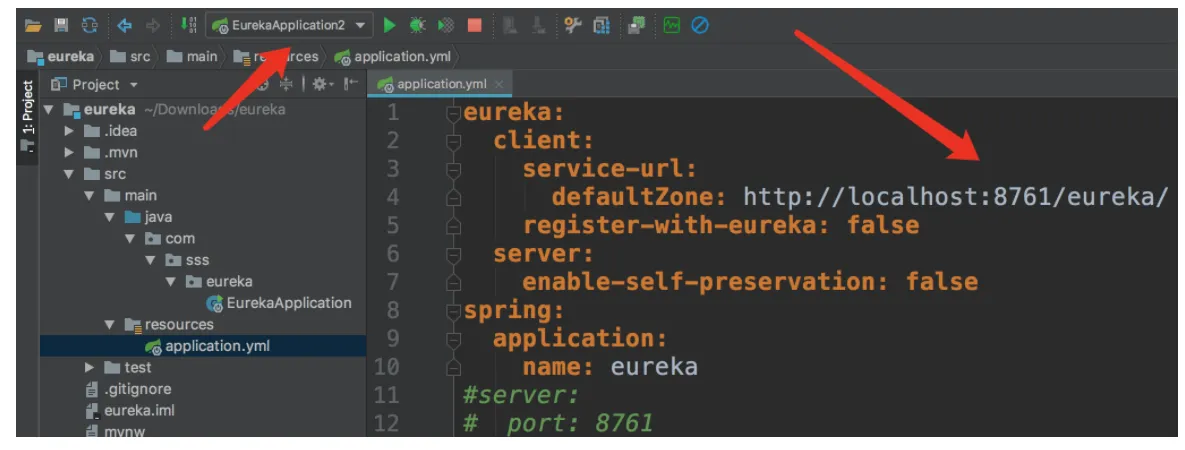Open Project Structure toolbar icon
This screenshot has height=450, width=1185.
click(602, 26)
